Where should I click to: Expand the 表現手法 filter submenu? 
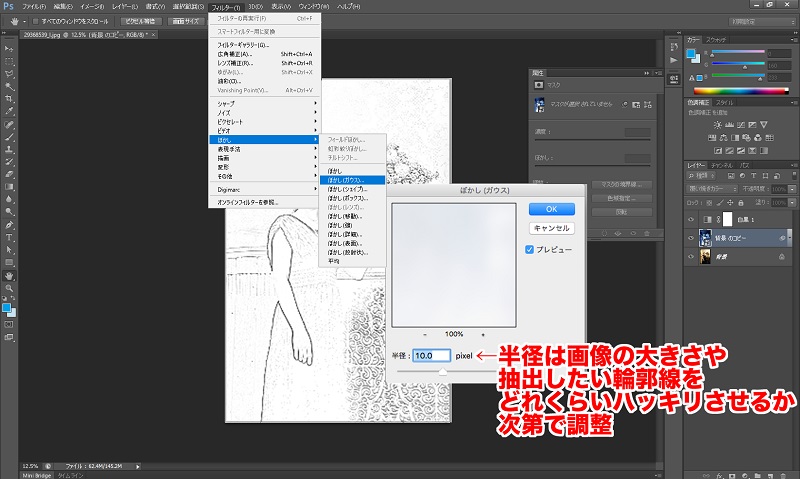click(265, 149)
